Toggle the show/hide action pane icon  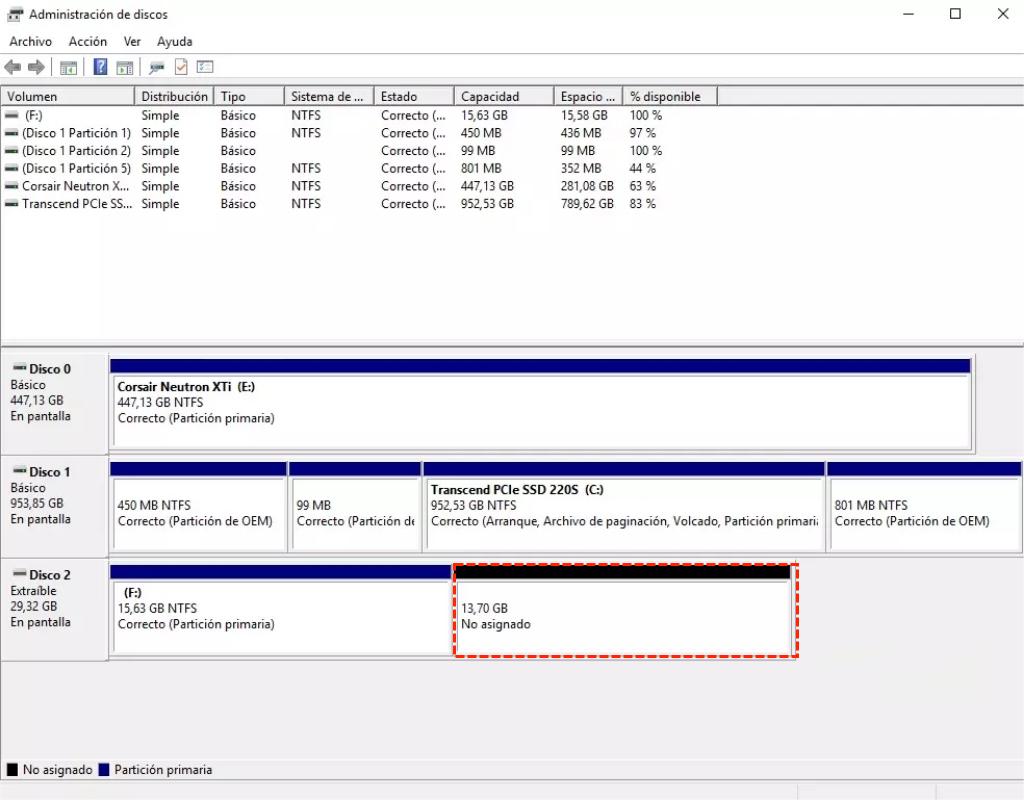pyautogui.click(x=125, y=67)
